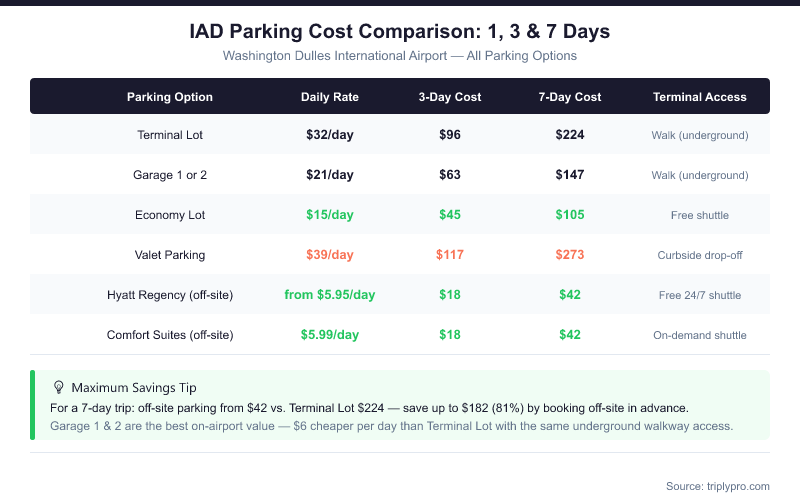The image size is (800, 500).
Task: Click the Valet Parking row label
Action: [170, 255]
